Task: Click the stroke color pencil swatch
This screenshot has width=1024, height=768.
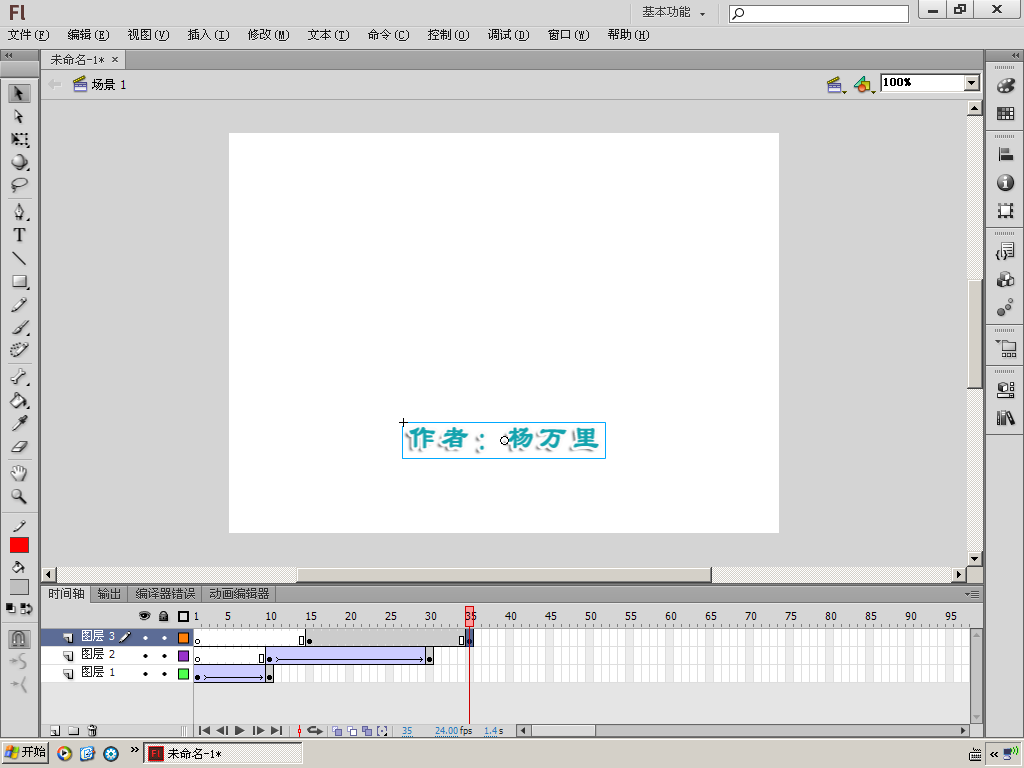Action: coord(19,526)
